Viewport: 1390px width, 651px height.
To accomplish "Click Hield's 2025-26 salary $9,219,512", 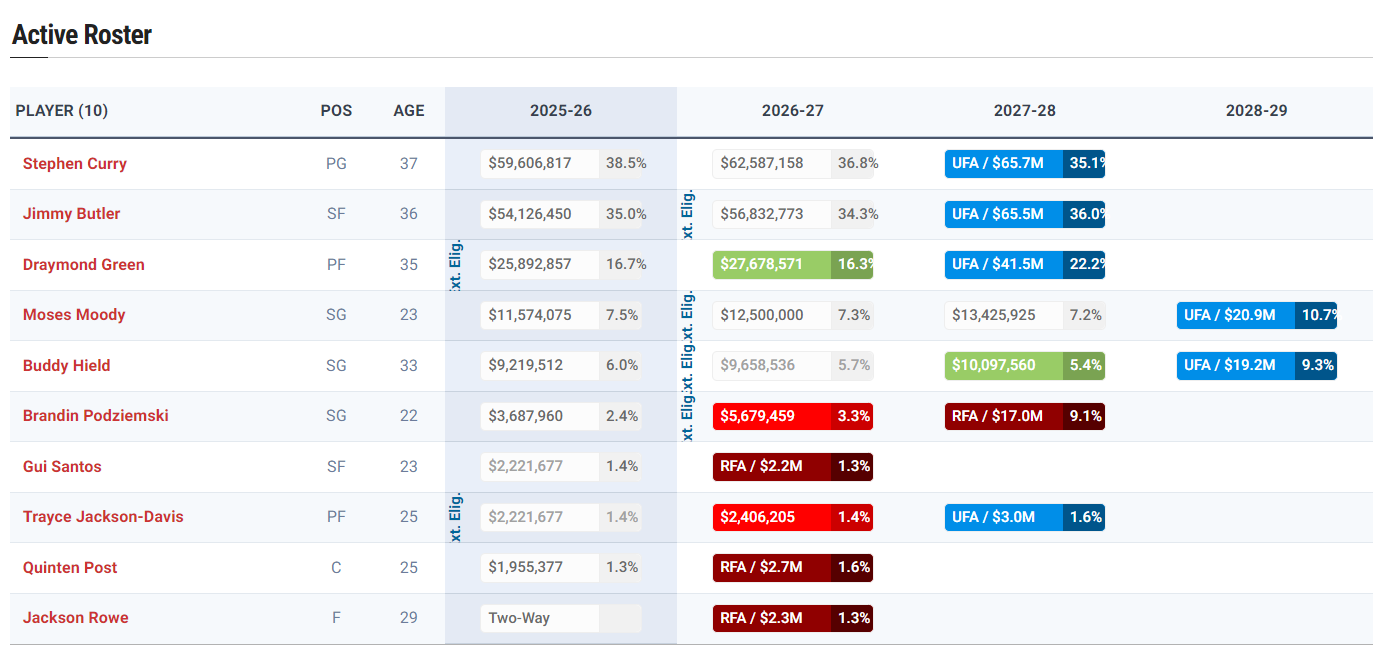I will point(540,366).
